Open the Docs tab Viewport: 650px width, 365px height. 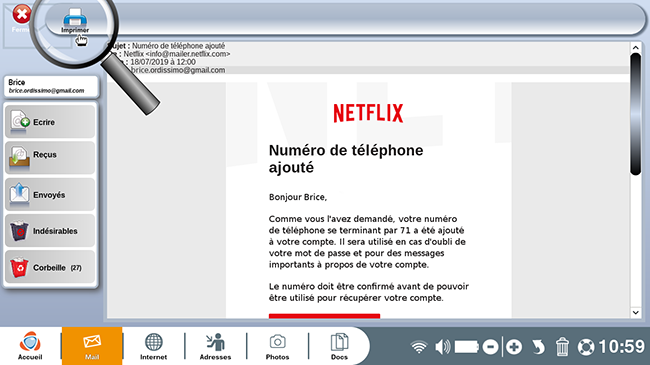[x=339, y=346]
